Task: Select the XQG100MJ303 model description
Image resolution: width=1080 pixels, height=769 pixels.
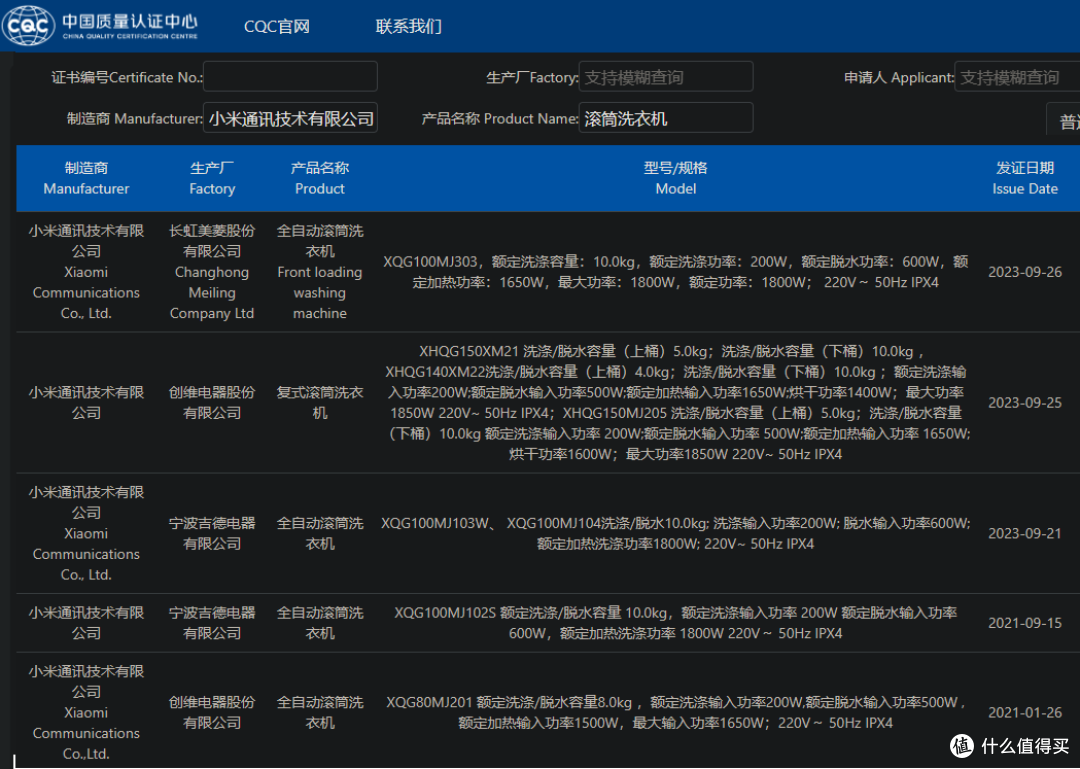Action: tap(676, 271)
